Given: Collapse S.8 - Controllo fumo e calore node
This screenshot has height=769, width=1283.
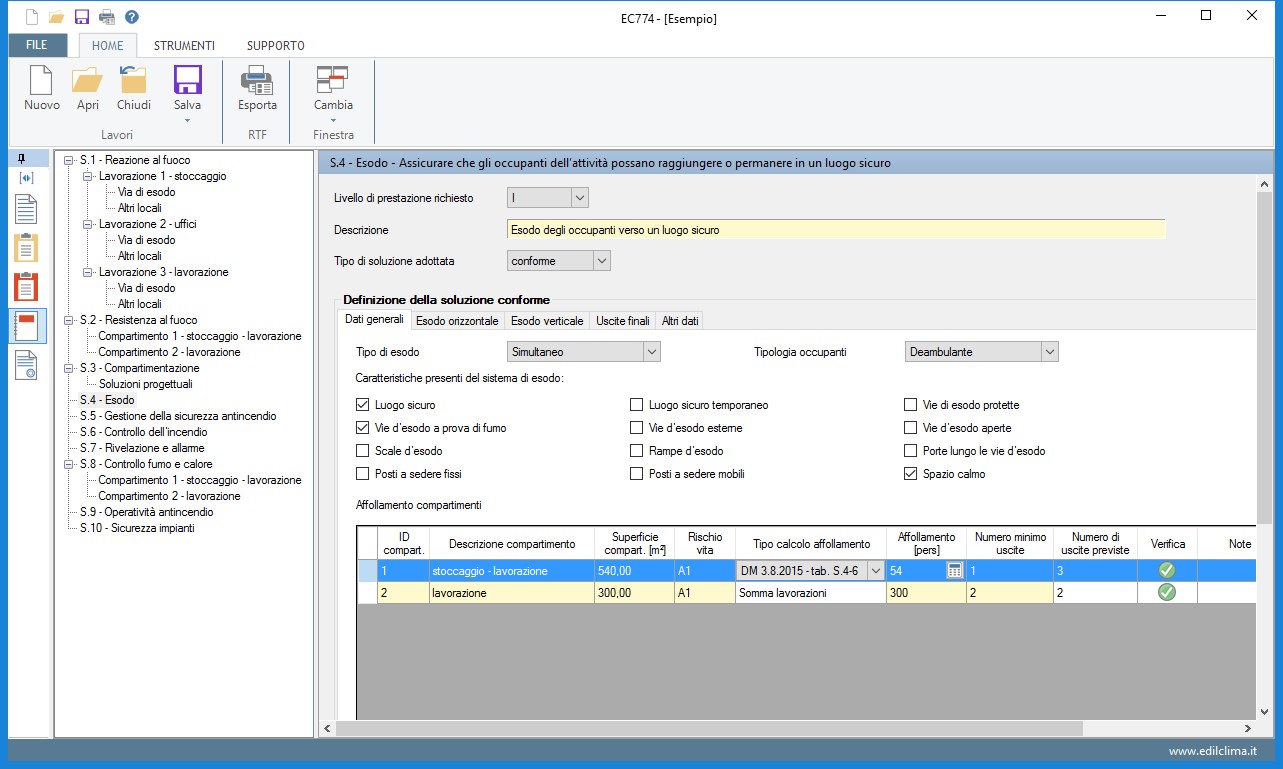Looking at the screenshot, I should [x=68, y=464].
